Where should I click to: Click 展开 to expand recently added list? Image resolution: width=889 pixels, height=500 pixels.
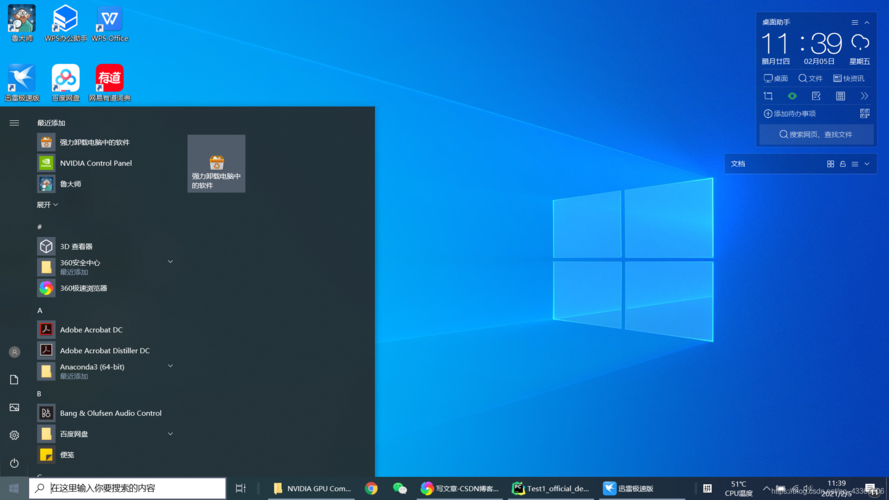48,205
